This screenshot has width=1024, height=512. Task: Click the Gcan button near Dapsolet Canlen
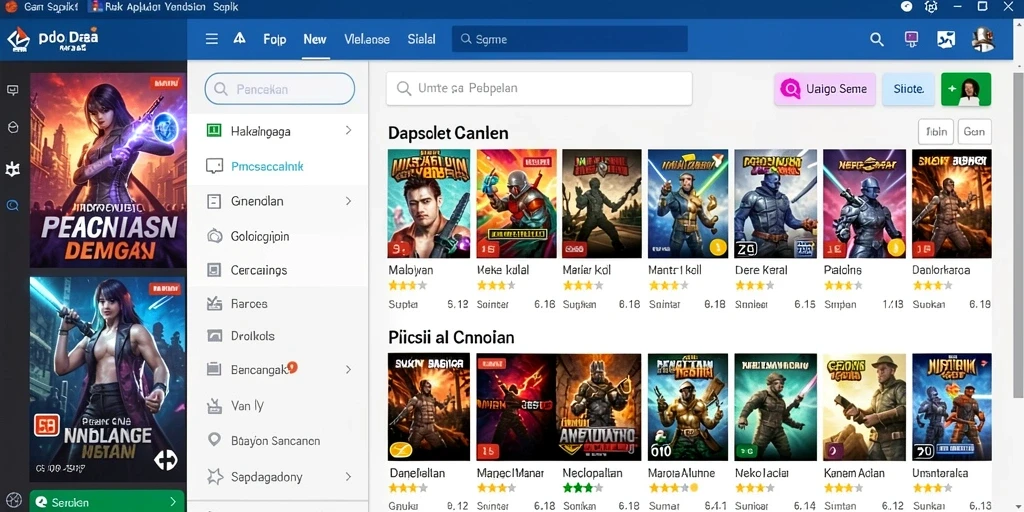pyautogui.click(x=974, y=131)
